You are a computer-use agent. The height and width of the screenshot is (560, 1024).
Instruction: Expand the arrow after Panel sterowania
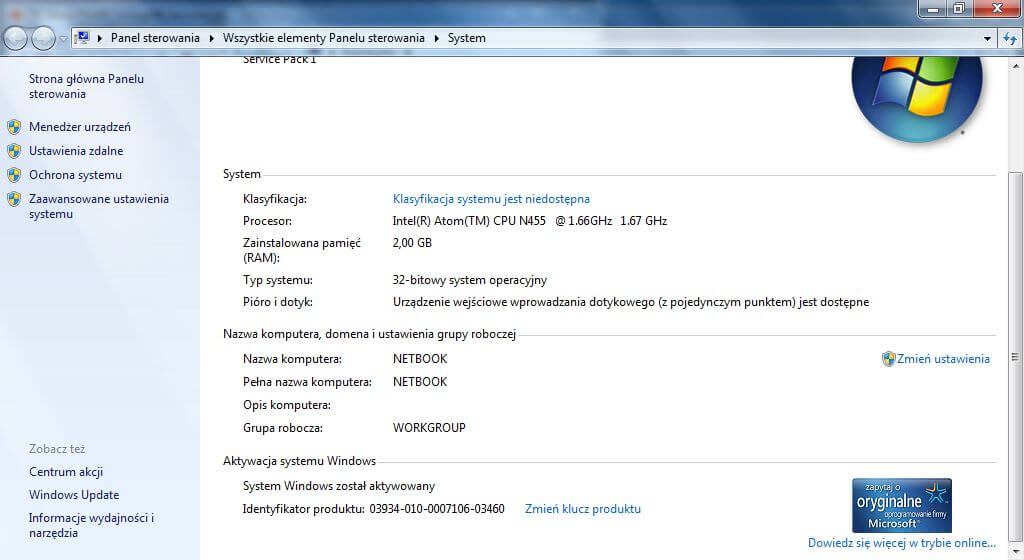coord(212,39)
